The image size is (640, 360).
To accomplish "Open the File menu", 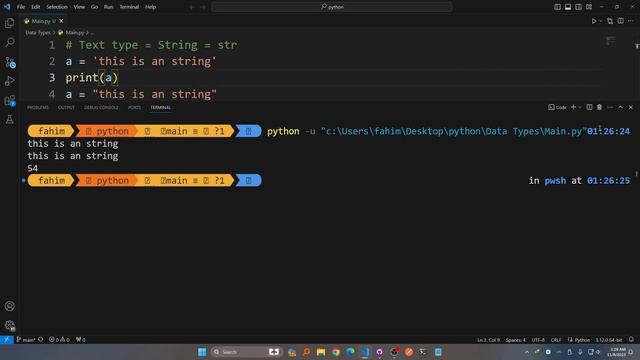I will pyautogui.click(x=21, y=7).
